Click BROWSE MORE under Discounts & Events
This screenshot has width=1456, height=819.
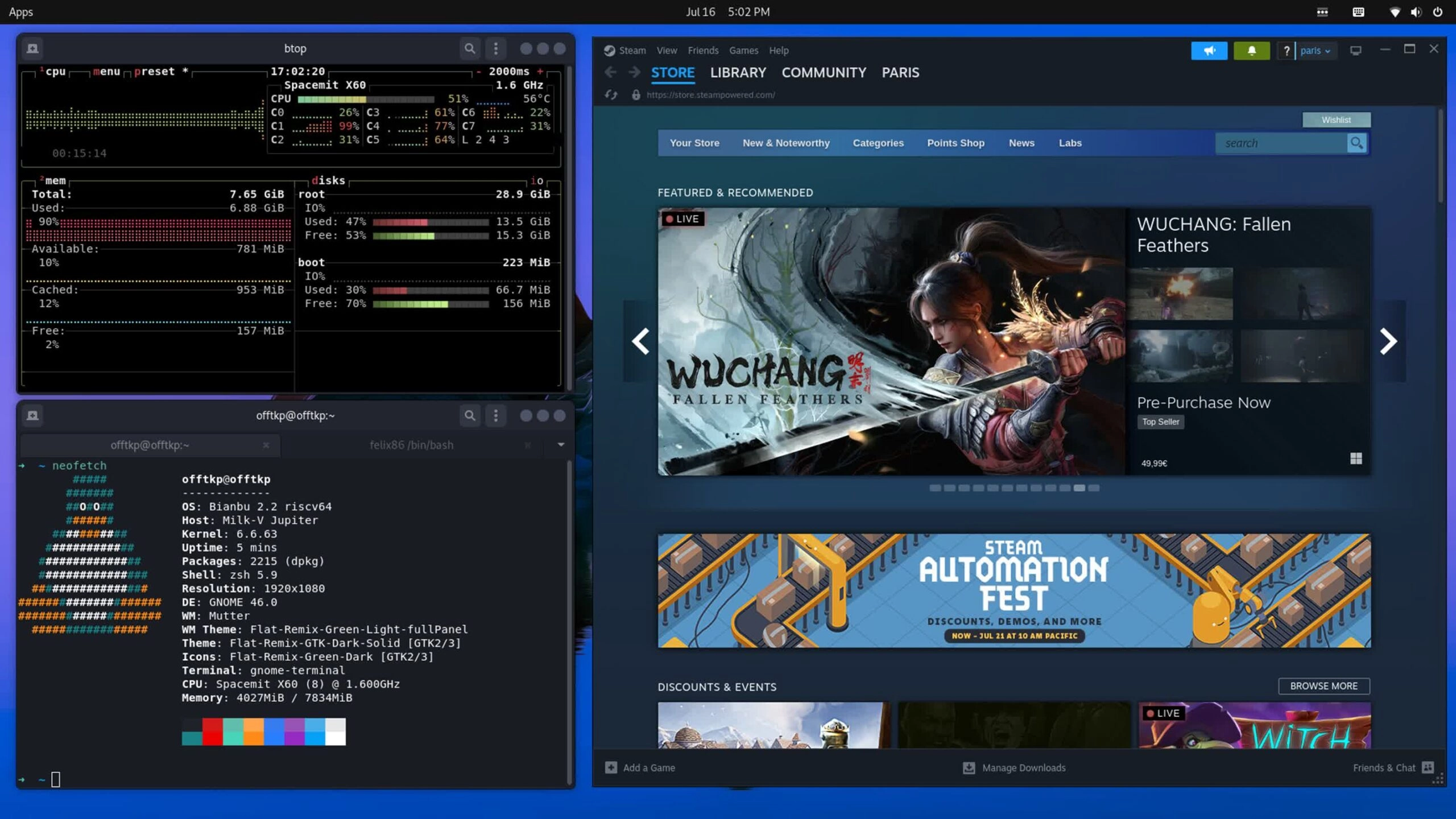(1323, 686)
